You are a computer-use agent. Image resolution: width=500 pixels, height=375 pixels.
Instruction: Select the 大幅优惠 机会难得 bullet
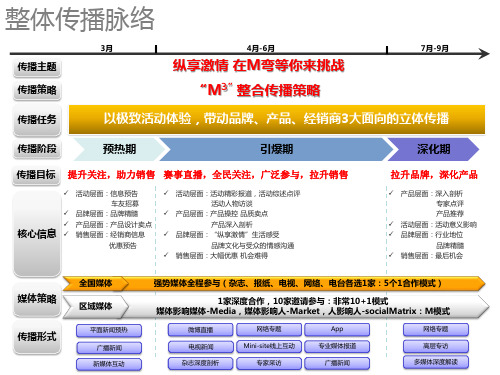(222, 256)
